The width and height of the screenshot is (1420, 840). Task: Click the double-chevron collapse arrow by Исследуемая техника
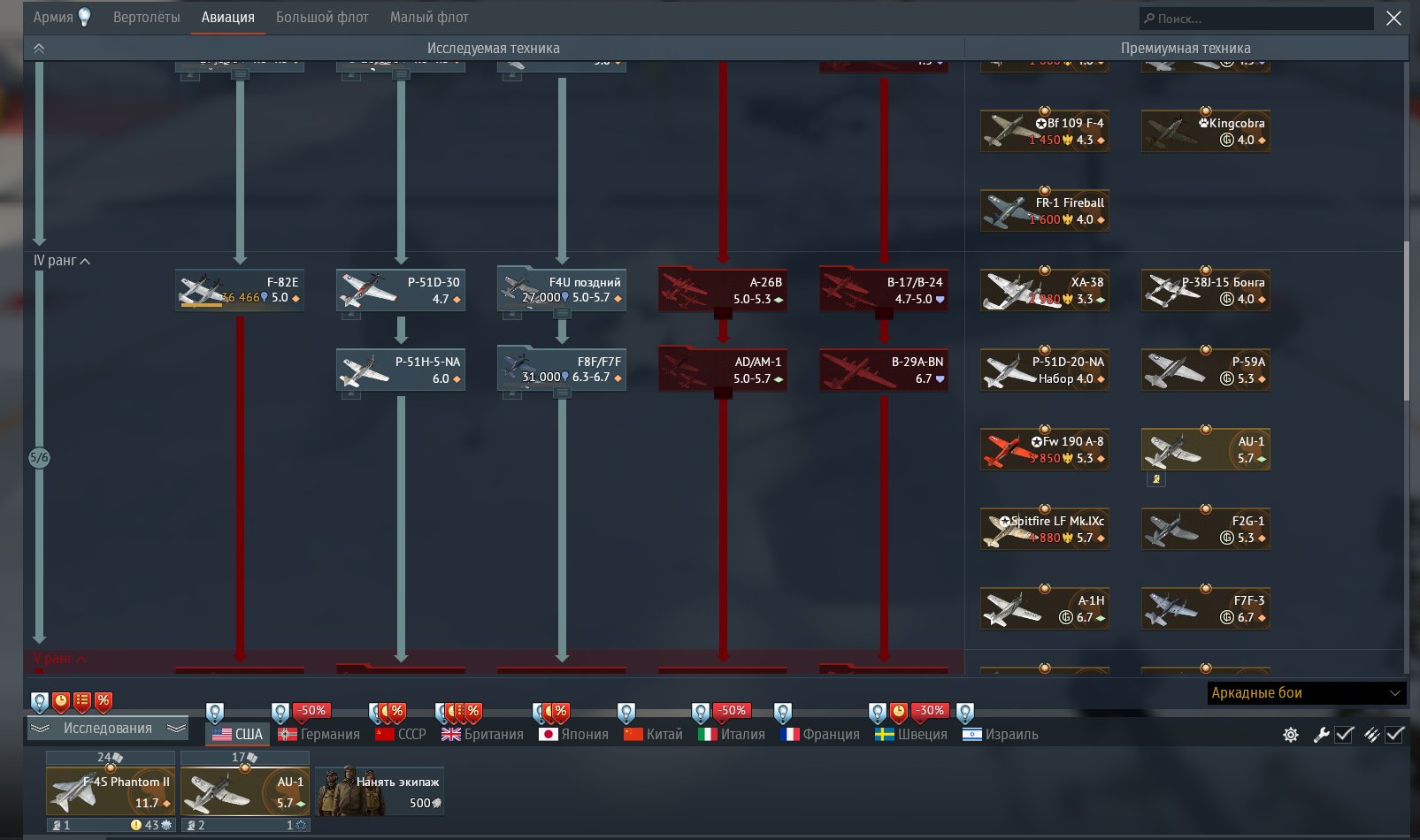click(x=38, y=49)
